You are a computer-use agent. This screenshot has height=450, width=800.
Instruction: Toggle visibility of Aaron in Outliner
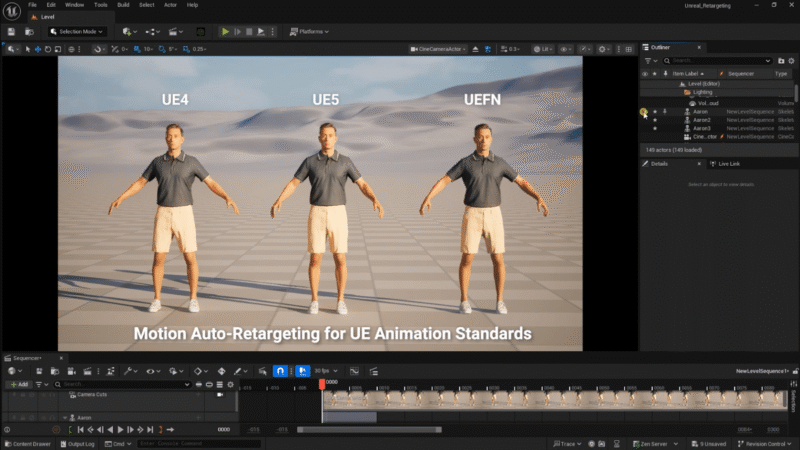point(644,112)
